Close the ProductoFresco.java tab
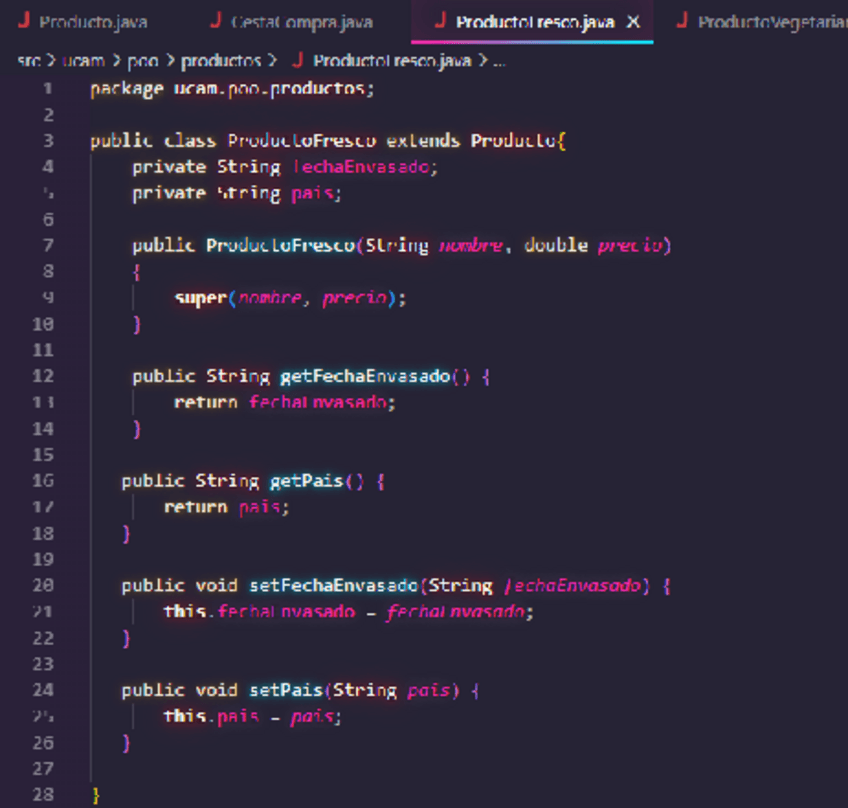Image resolution: width=848 pixels, height=808 pixels. (x=633, y=22)
